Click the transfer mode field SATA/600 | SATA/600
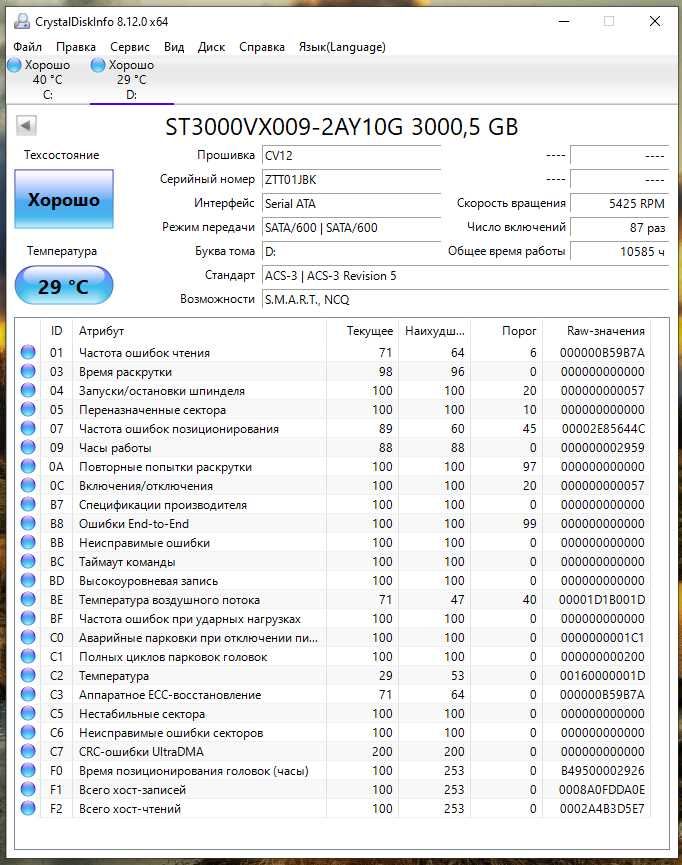 point(351,227)
